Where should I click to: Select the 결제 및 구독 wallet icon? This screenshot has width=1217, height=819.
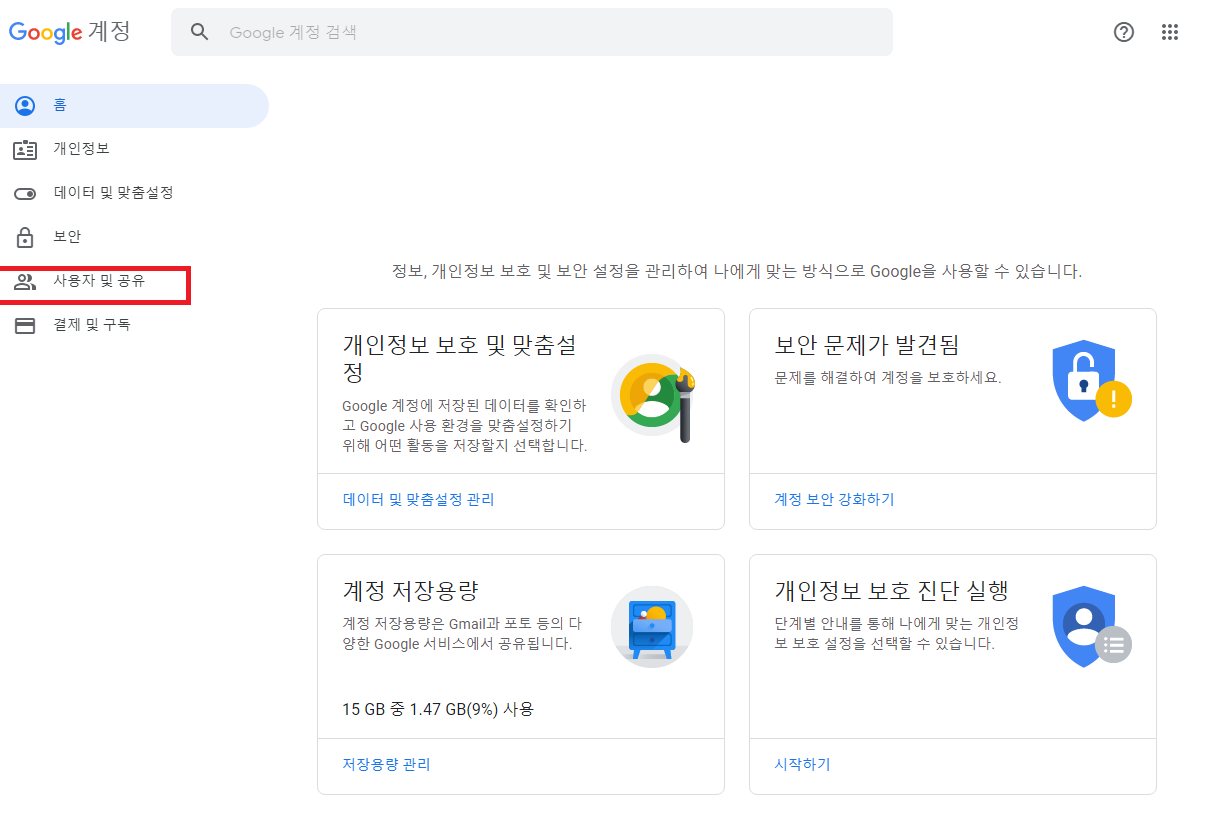(25, 324)
